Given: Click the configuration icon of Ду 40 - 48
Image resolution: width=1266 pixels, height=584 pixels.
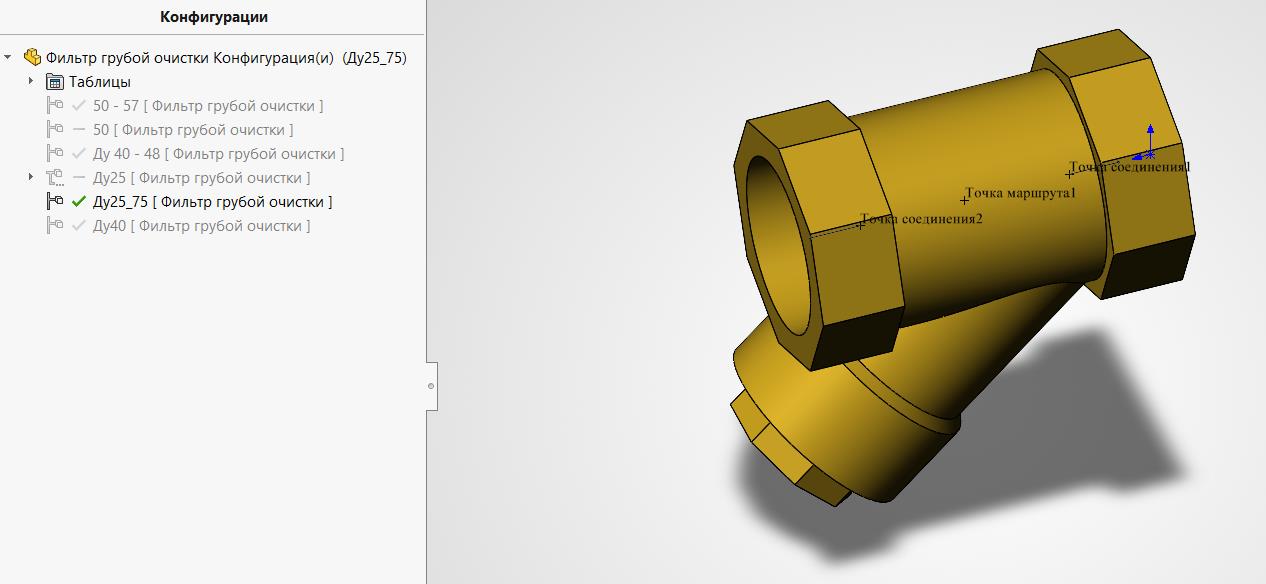Looking at the screenshot, I should coord(55,153).
